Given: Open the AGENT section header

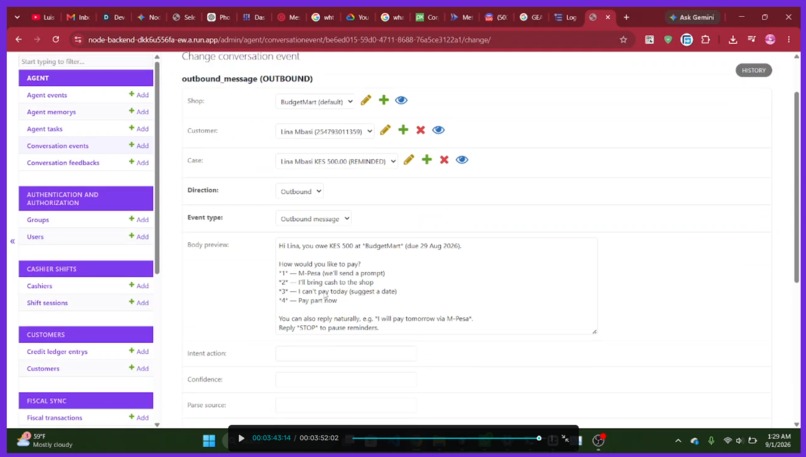Looking at the screenshot, I should [86, 78].
